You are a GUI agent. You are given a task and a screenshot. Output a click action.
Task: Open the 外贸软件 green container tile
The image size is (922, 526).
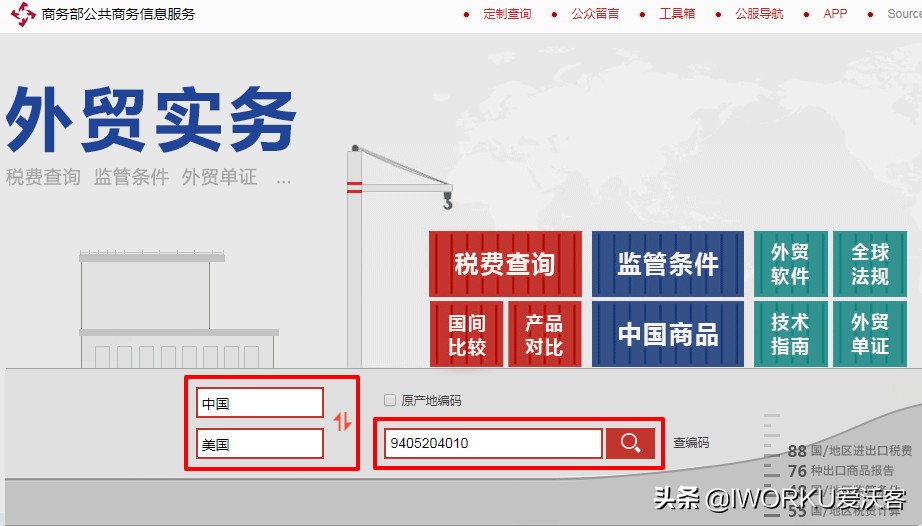coord(790,264)
